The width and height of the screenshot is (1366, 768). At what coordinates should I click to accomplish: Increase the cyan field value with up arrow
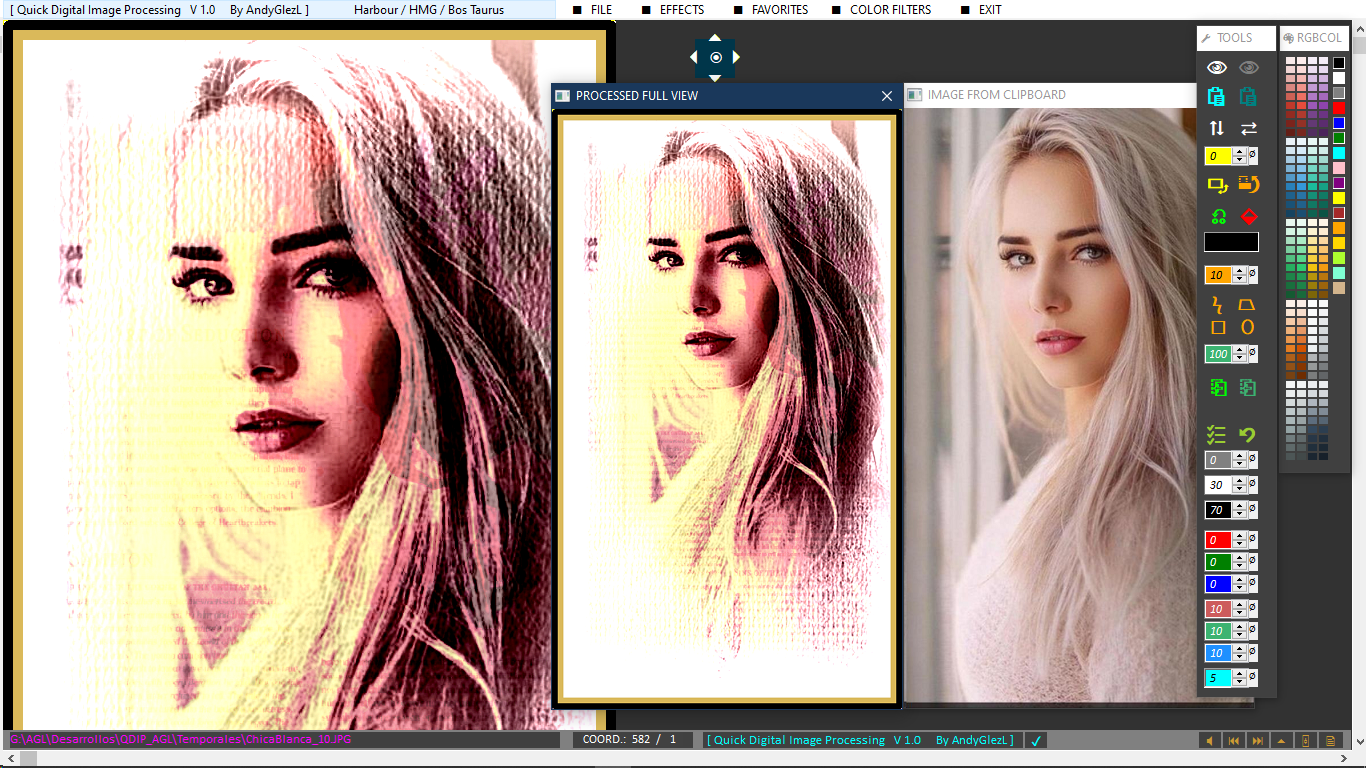[x=1240, y=674]
